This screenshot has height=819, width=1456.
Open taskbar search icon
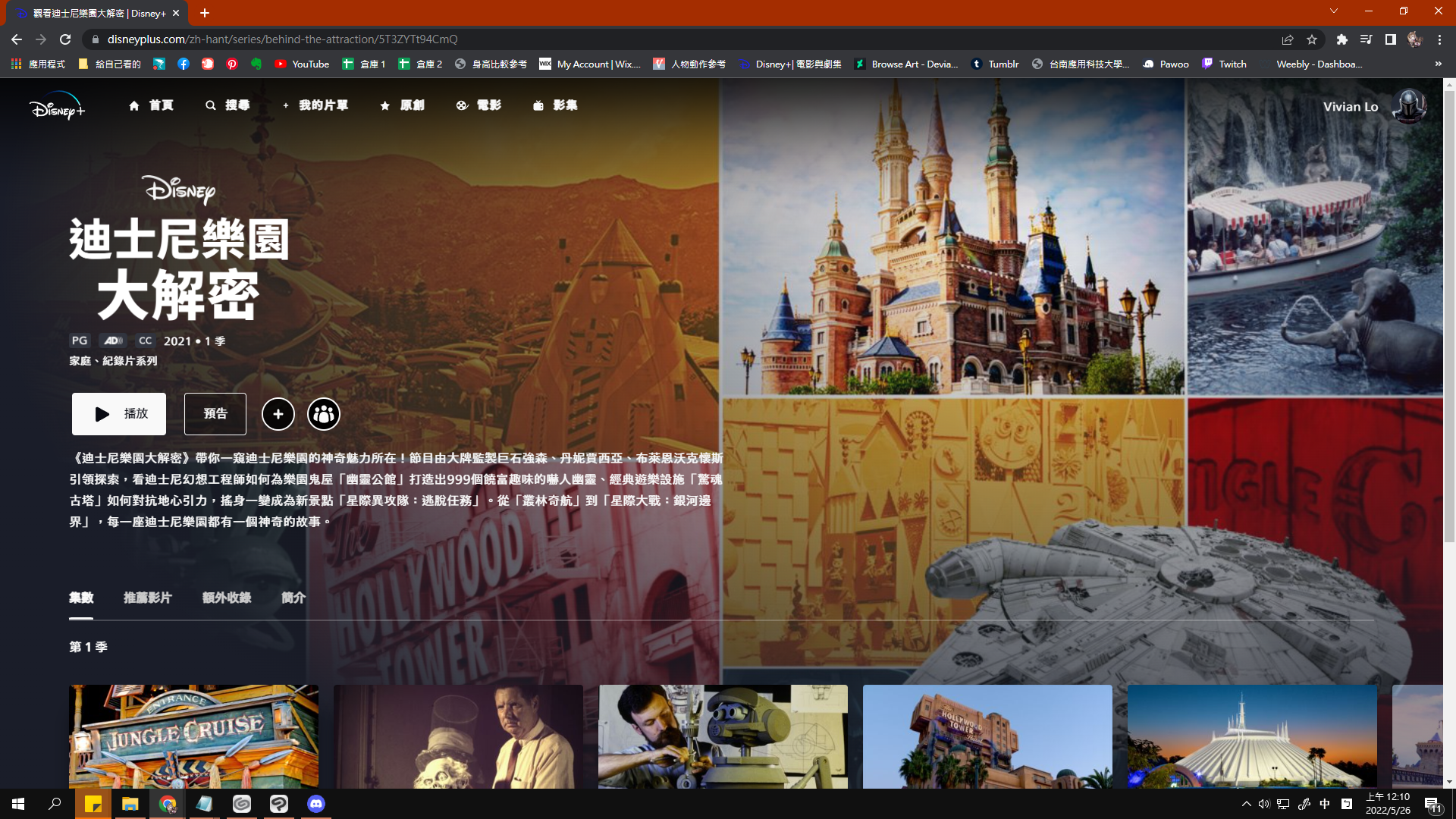pos(55,804)
